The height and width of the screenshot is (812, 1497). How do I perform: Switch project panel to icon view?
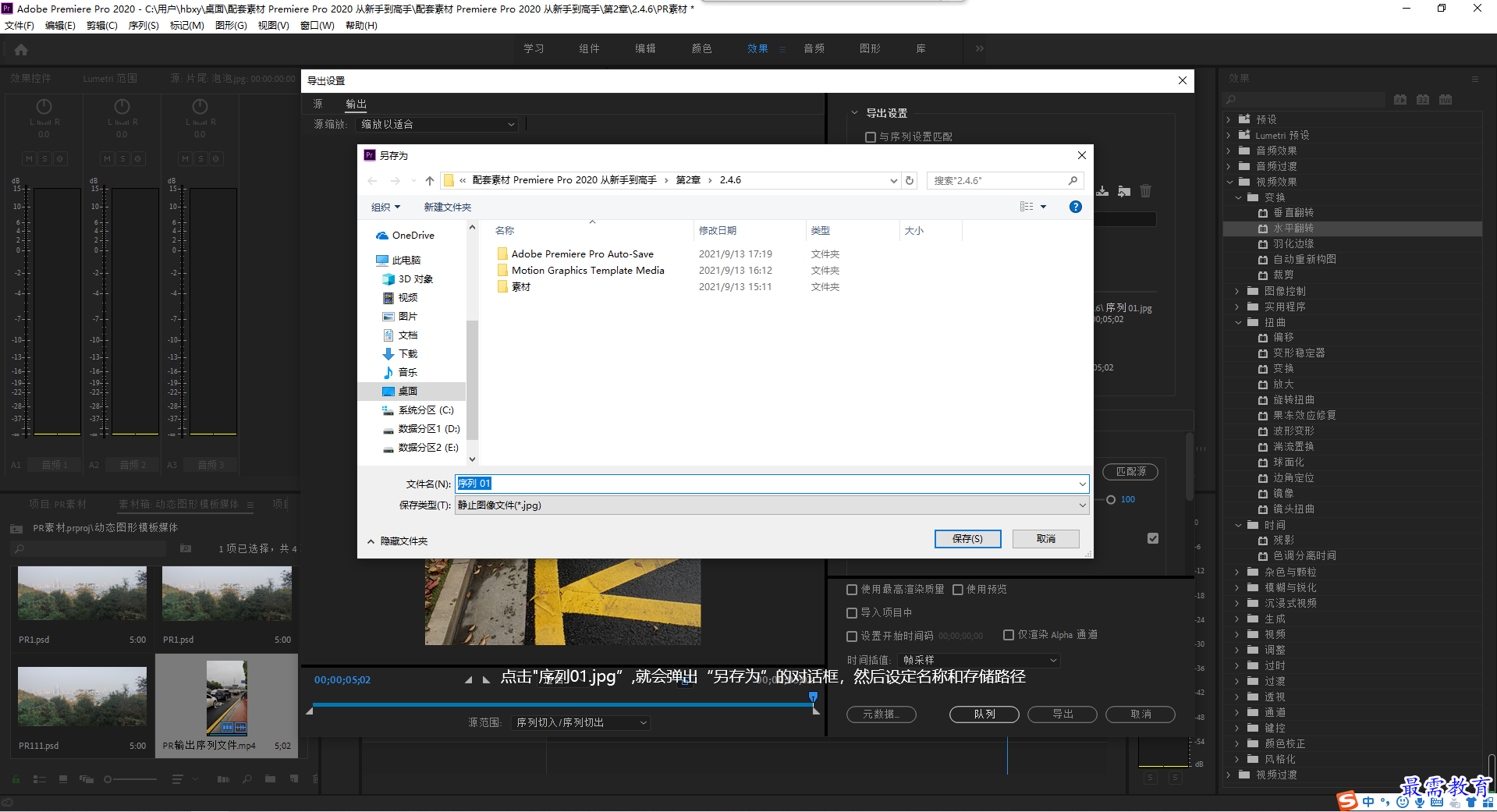click(63, 778)
